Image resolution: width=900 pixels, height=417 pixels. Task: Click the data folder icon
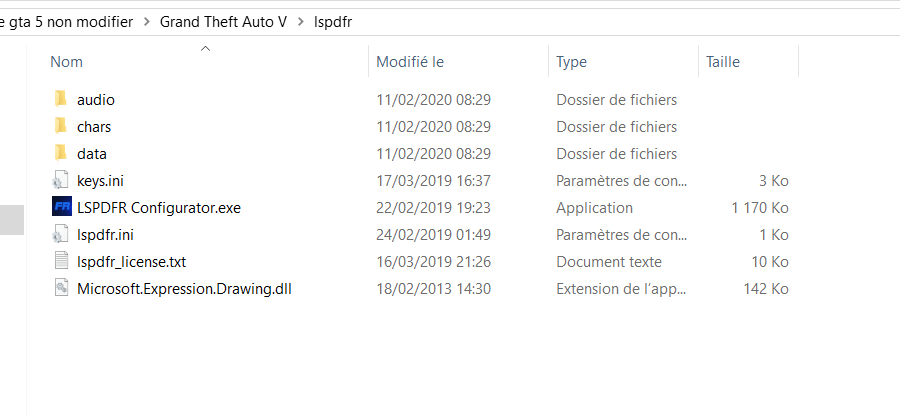click(x=61, y=153)
